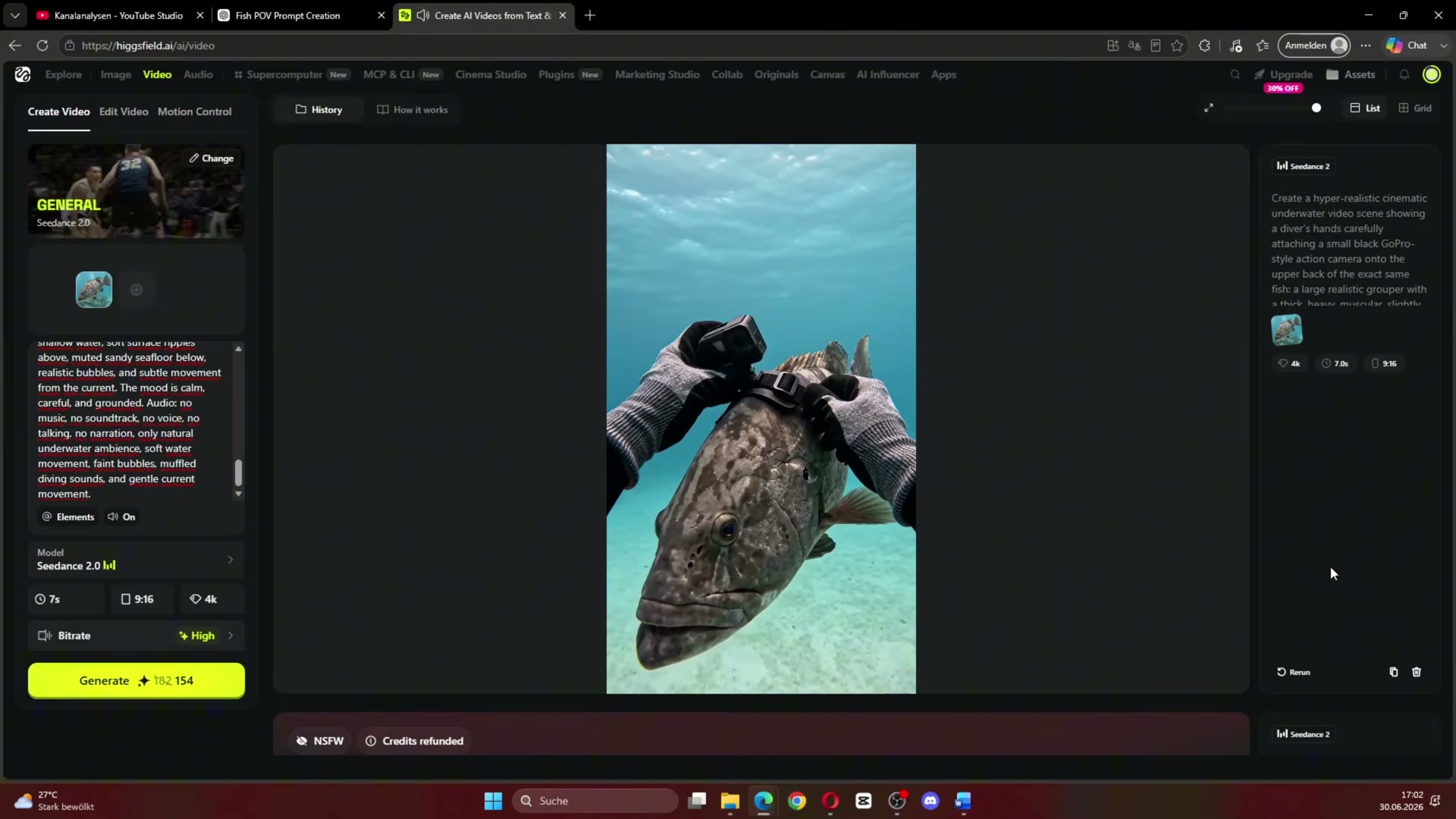The image size is (1456, 819).
Task: Rerun the Seedance 2 generation
Action: click(x=1294, y=672)
